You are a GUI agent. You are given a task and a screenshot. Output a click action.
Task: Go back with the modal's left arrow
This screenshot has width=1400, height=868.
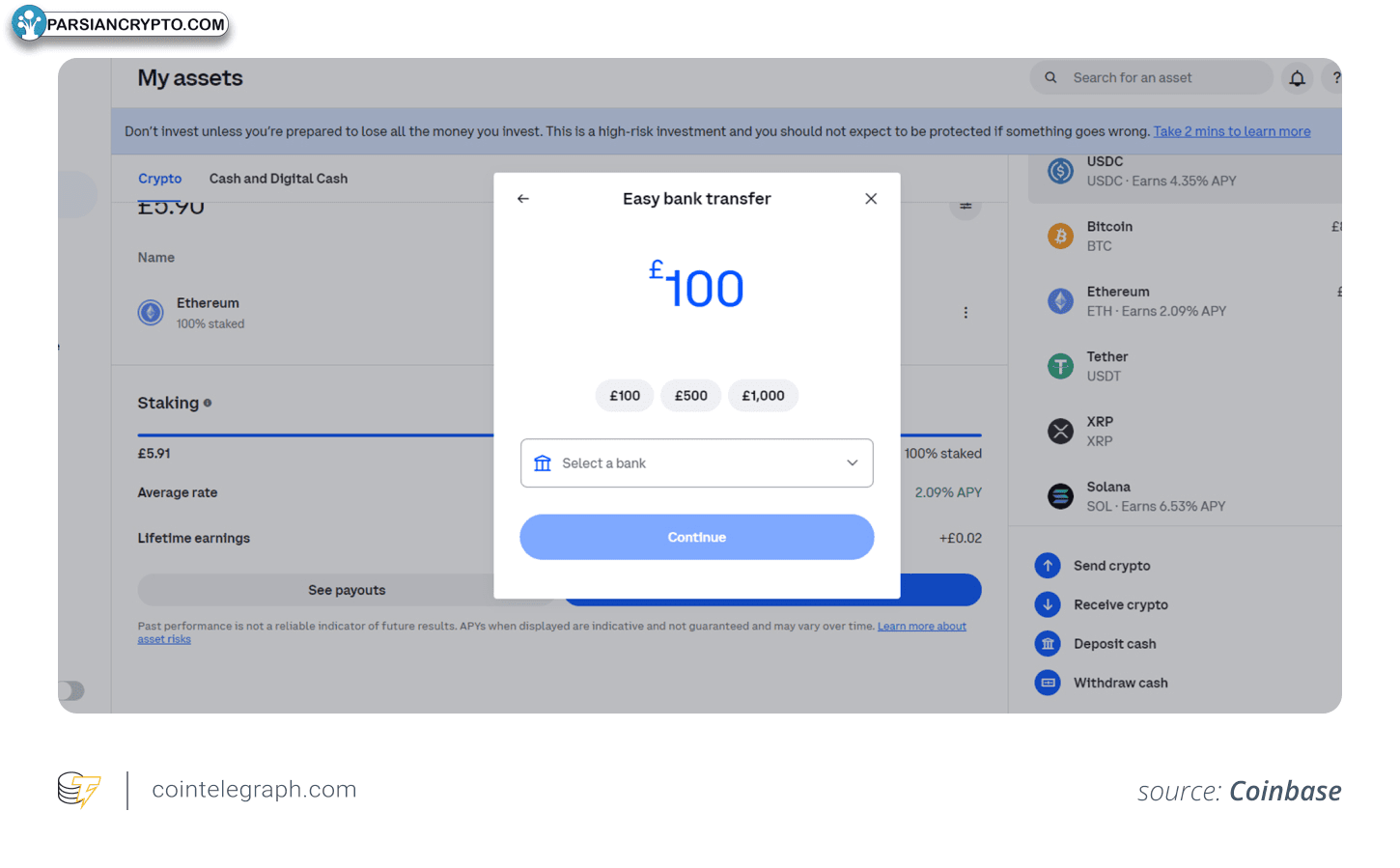(x=523, y=199)
